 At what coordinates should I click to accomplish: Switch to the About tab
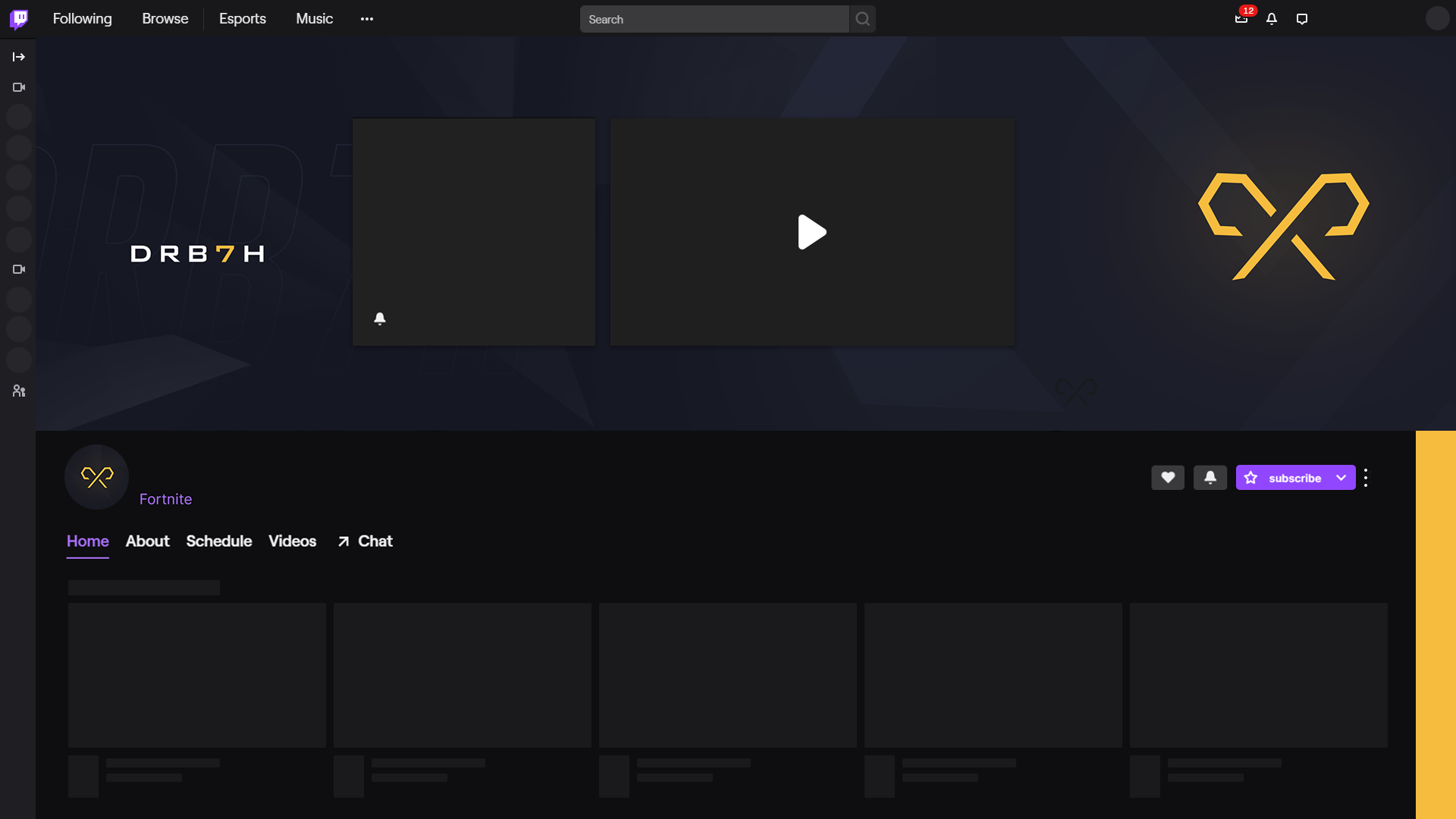147,541
